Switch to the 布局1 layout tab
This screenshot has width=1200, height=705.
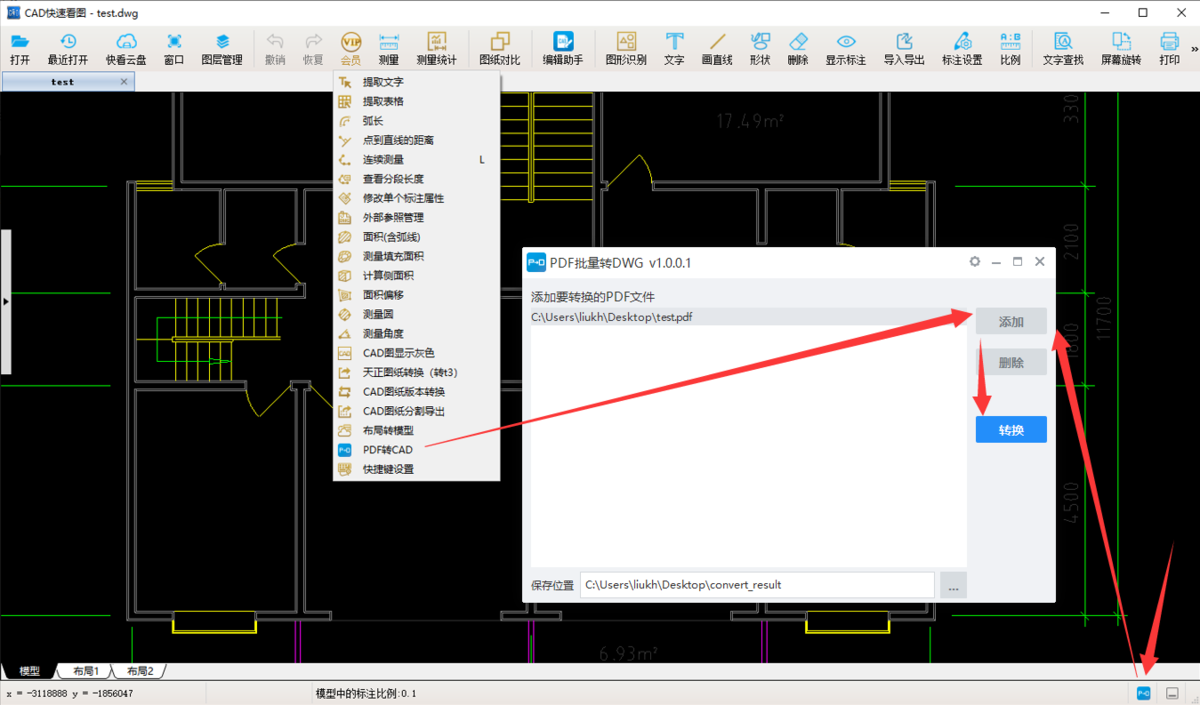pos(86,671)
